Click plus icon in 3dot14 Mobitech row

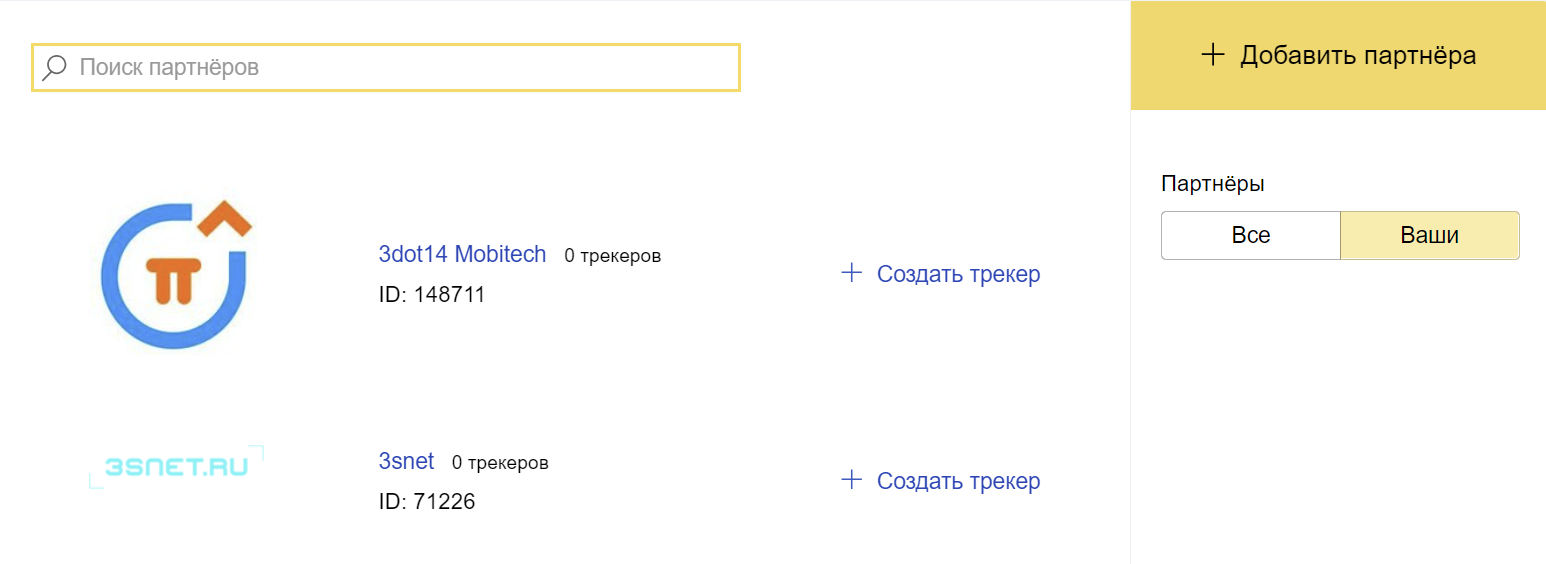[852, 273]
